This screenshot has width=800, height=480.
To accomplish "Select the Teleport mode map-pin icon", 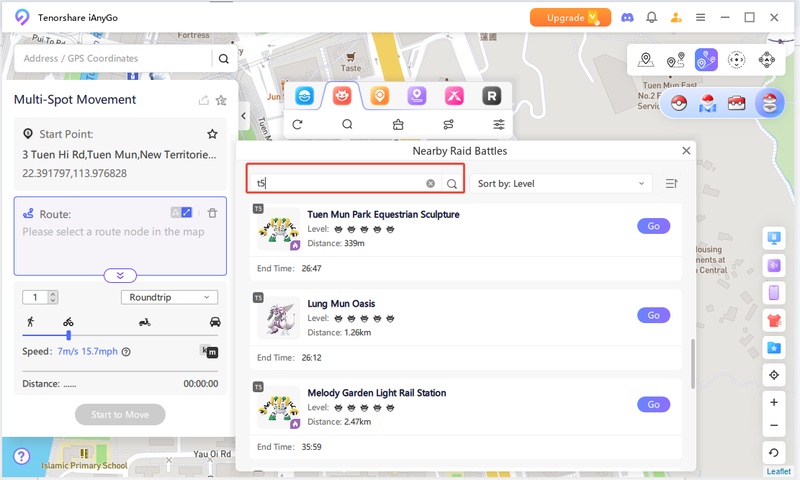I will pyautogui.click(x=645, y=60).
